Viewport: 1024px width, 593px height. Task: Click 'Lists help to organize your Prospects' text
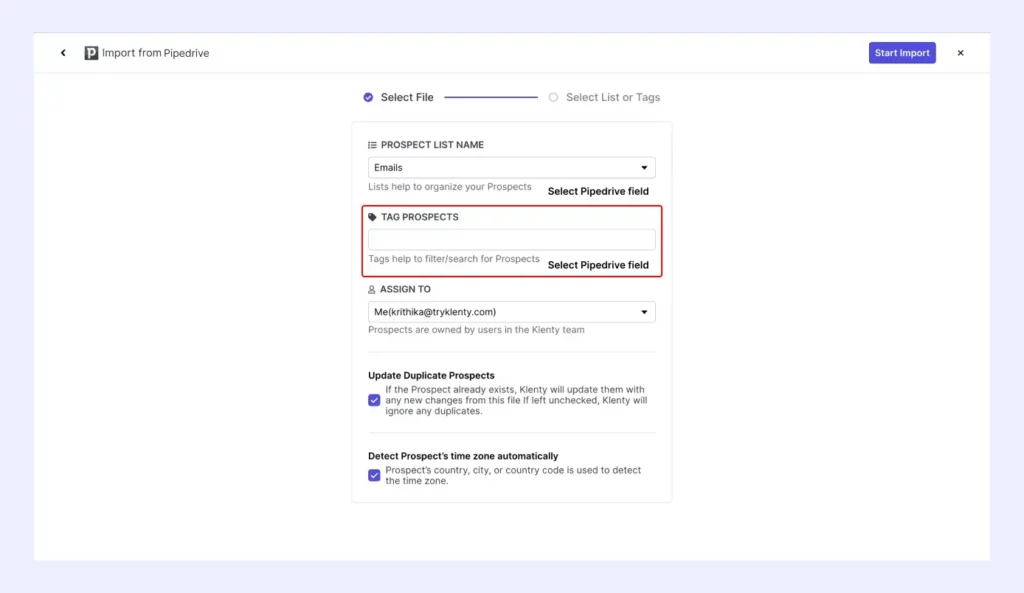[449, 187]
